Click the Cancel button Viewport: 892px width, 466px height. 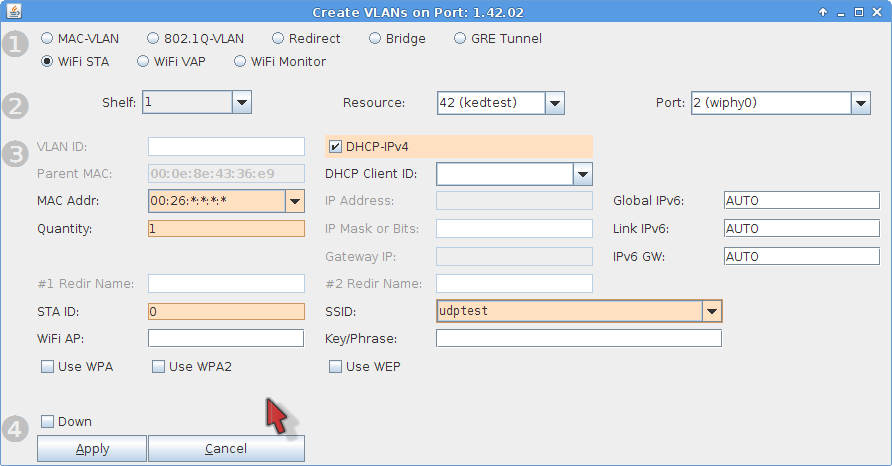[226, 449]
